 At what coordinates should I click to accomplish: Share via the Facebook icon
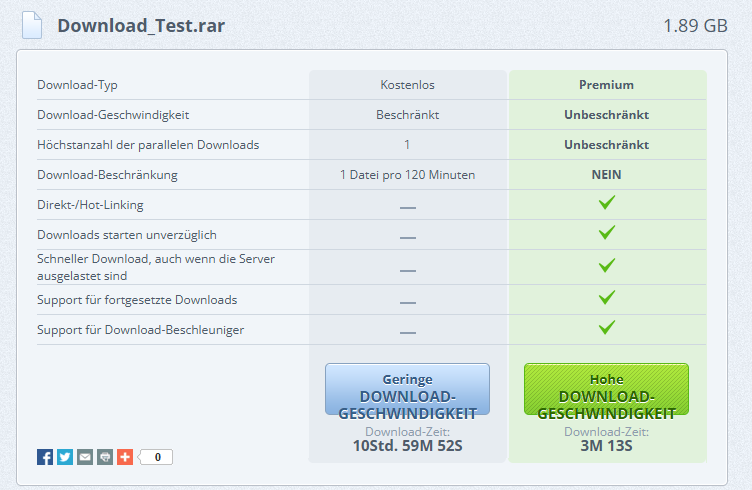[x=45, y=457]
